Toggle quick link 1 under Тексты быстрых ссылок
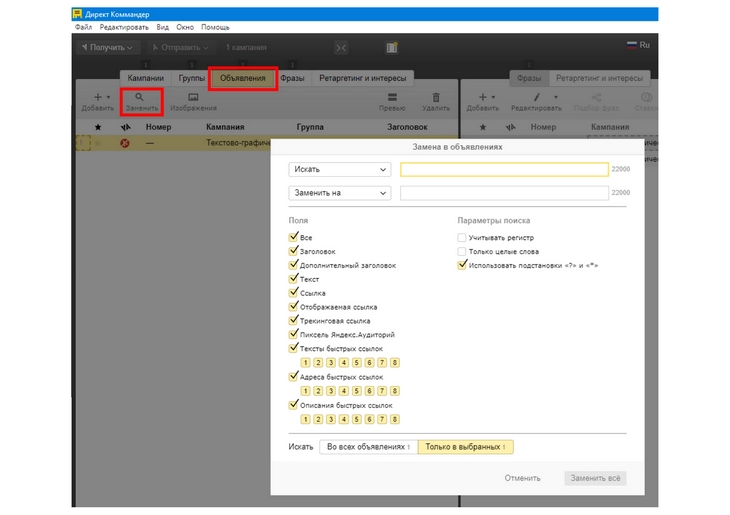730x515 pixels. (305, 362)
